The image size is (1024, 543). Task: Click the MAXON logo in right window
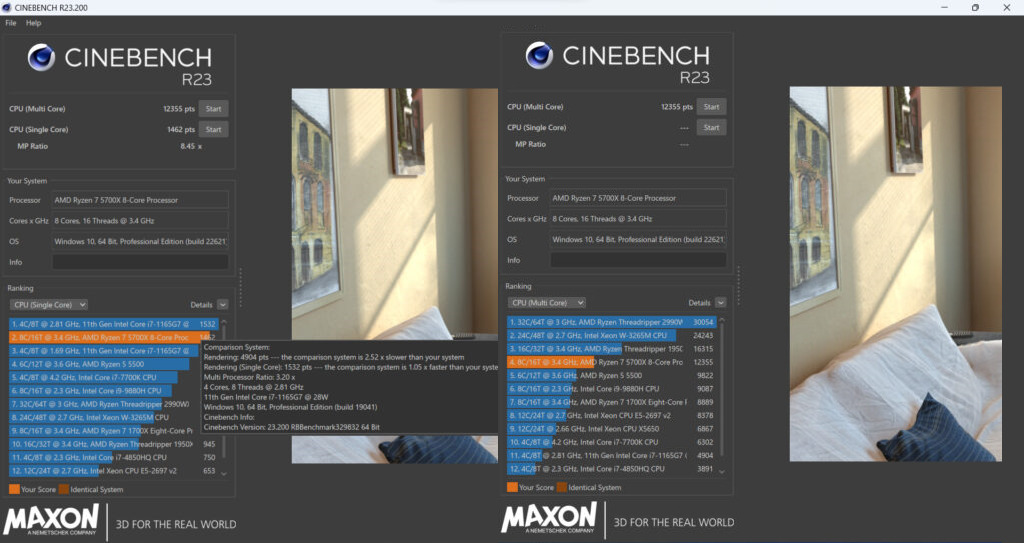[x=549, y=518]
